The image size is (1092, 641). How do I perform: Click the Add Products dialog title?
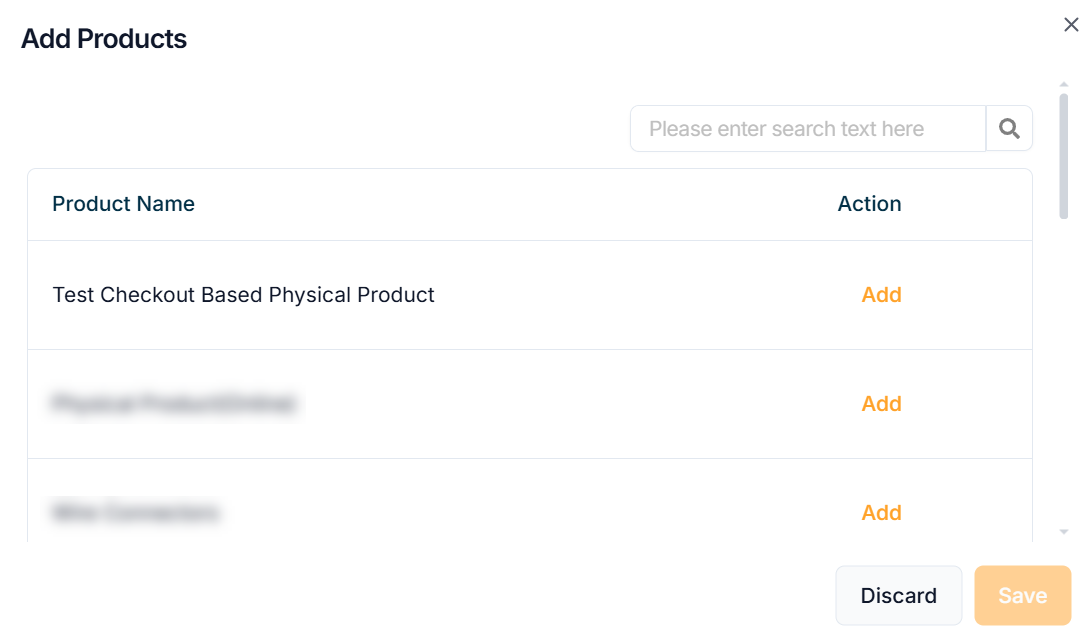tap(104, 39)
